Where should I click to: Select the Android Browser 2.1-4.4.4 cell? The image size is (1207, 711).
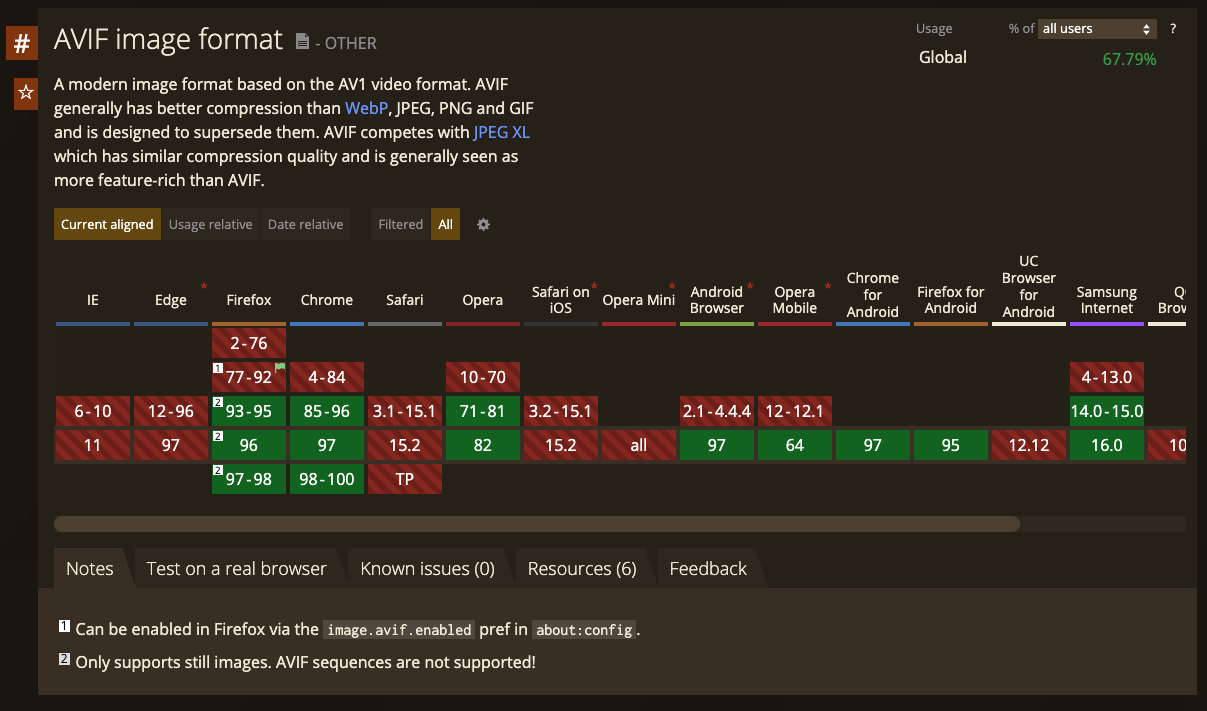click(717, 411)
